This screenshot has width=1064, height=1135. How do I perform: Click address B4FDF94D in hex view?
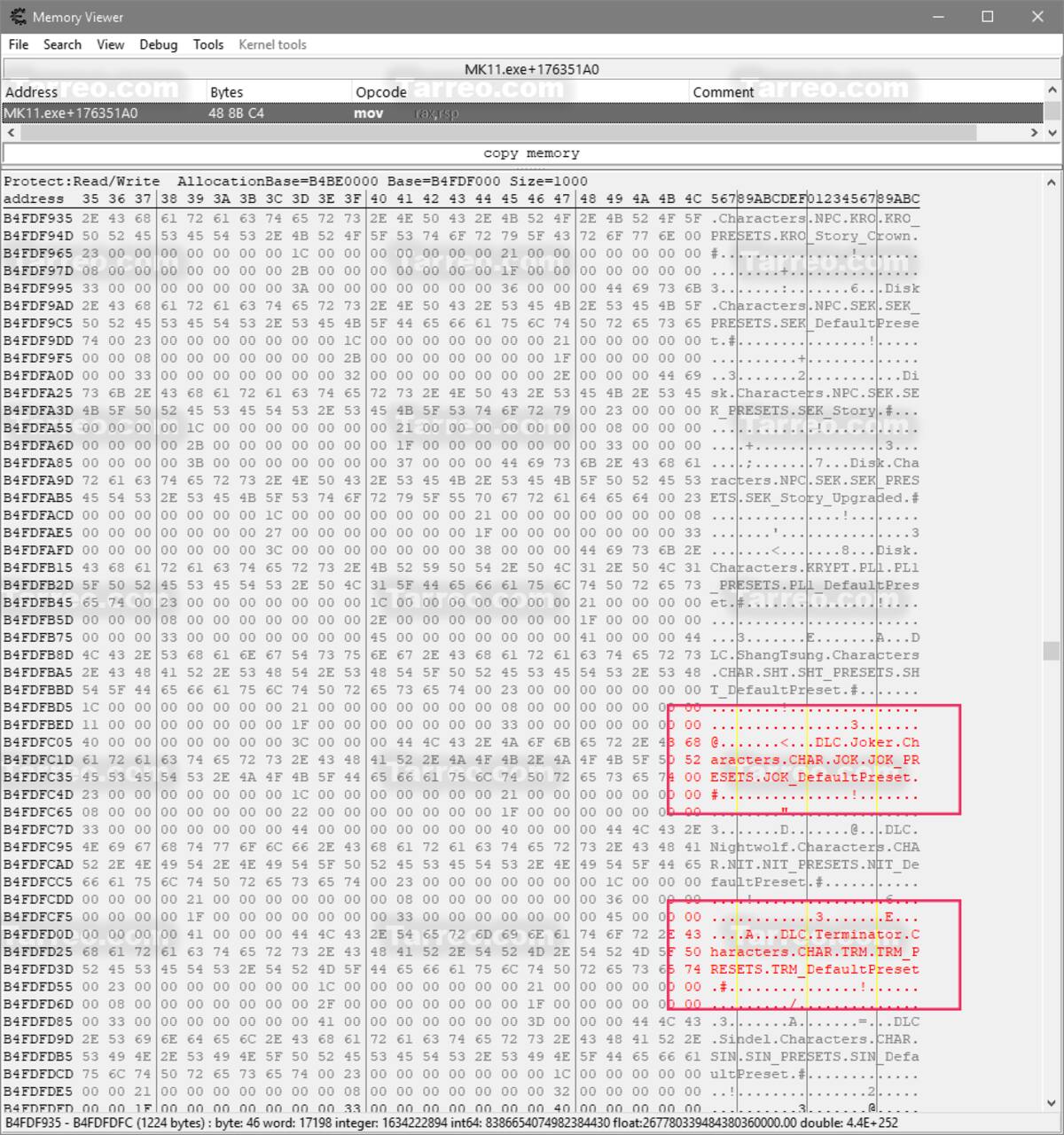point(38,236)
